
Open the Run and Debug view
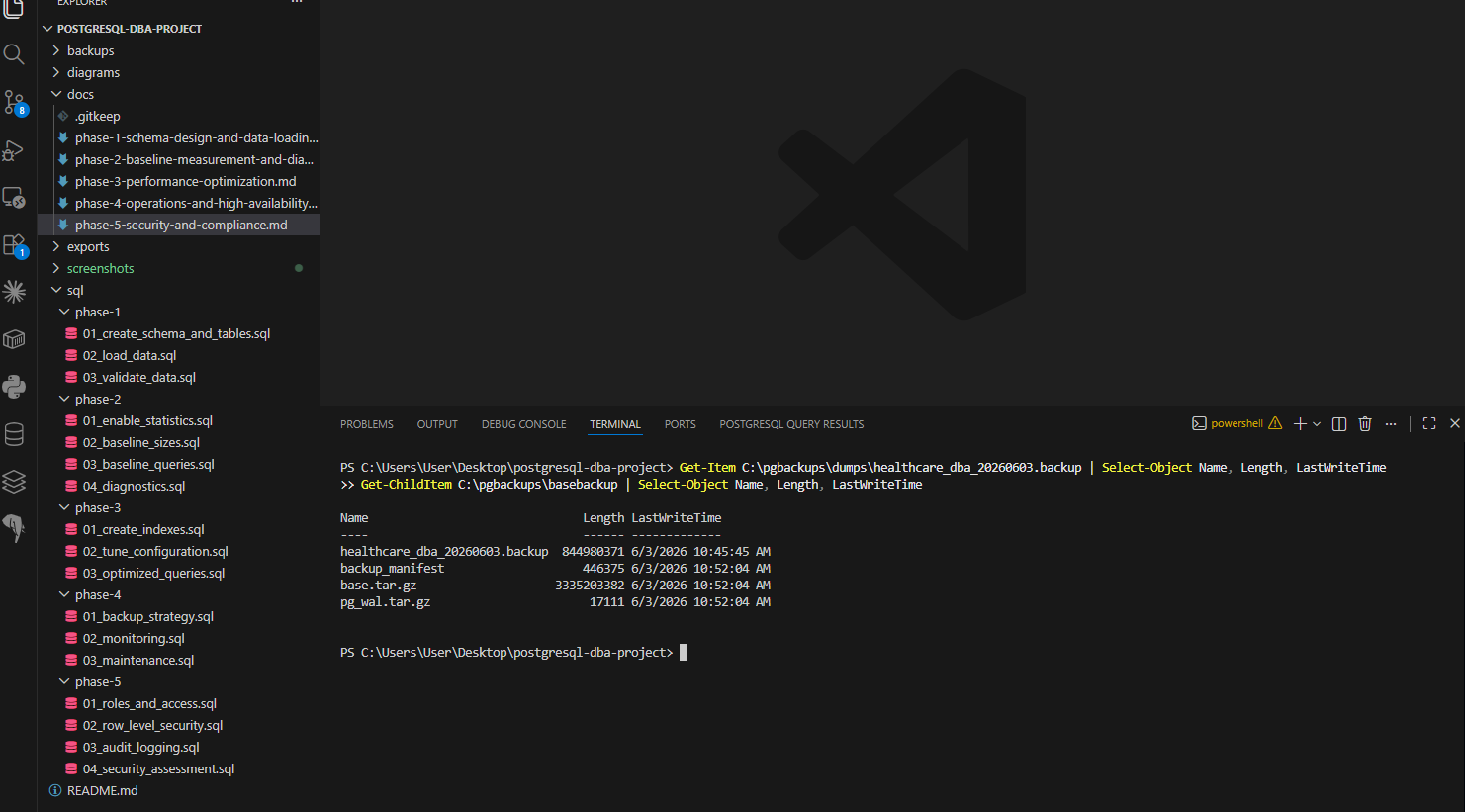pyautogui.click(x=14, y=149)
